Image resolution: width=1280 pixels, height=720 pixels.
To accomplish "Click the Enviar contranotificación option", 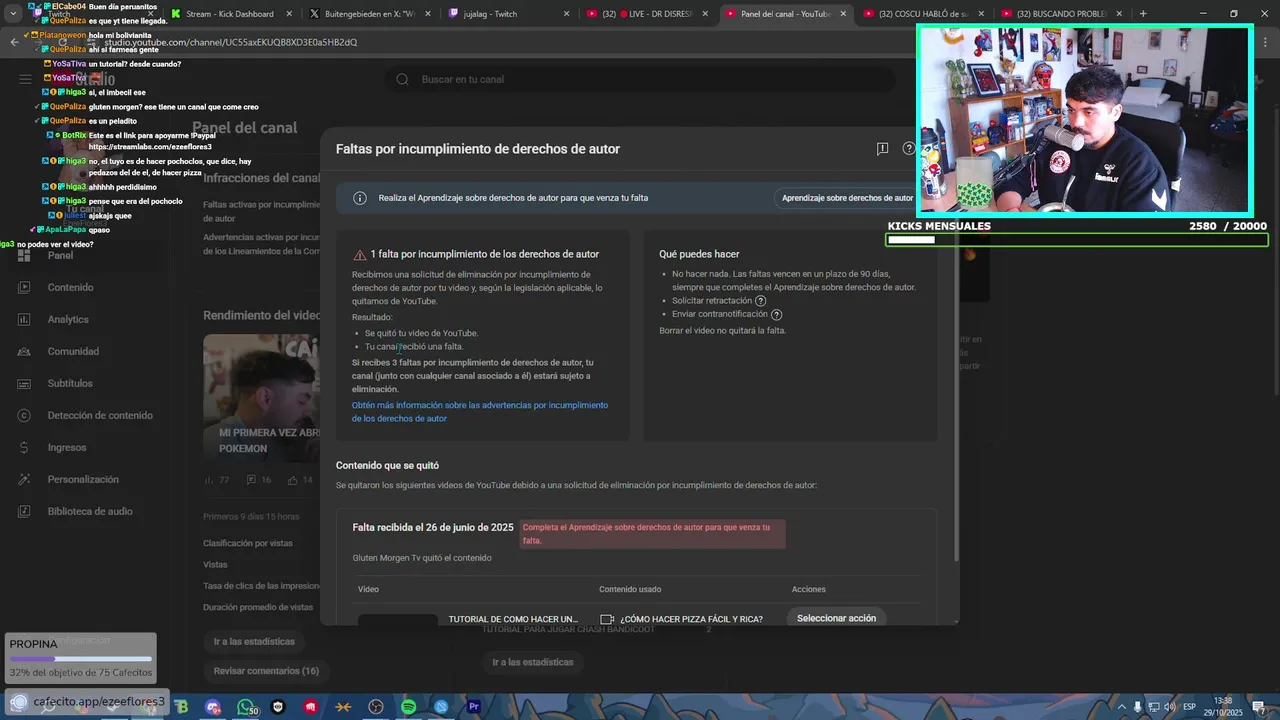I will (719, 315).
